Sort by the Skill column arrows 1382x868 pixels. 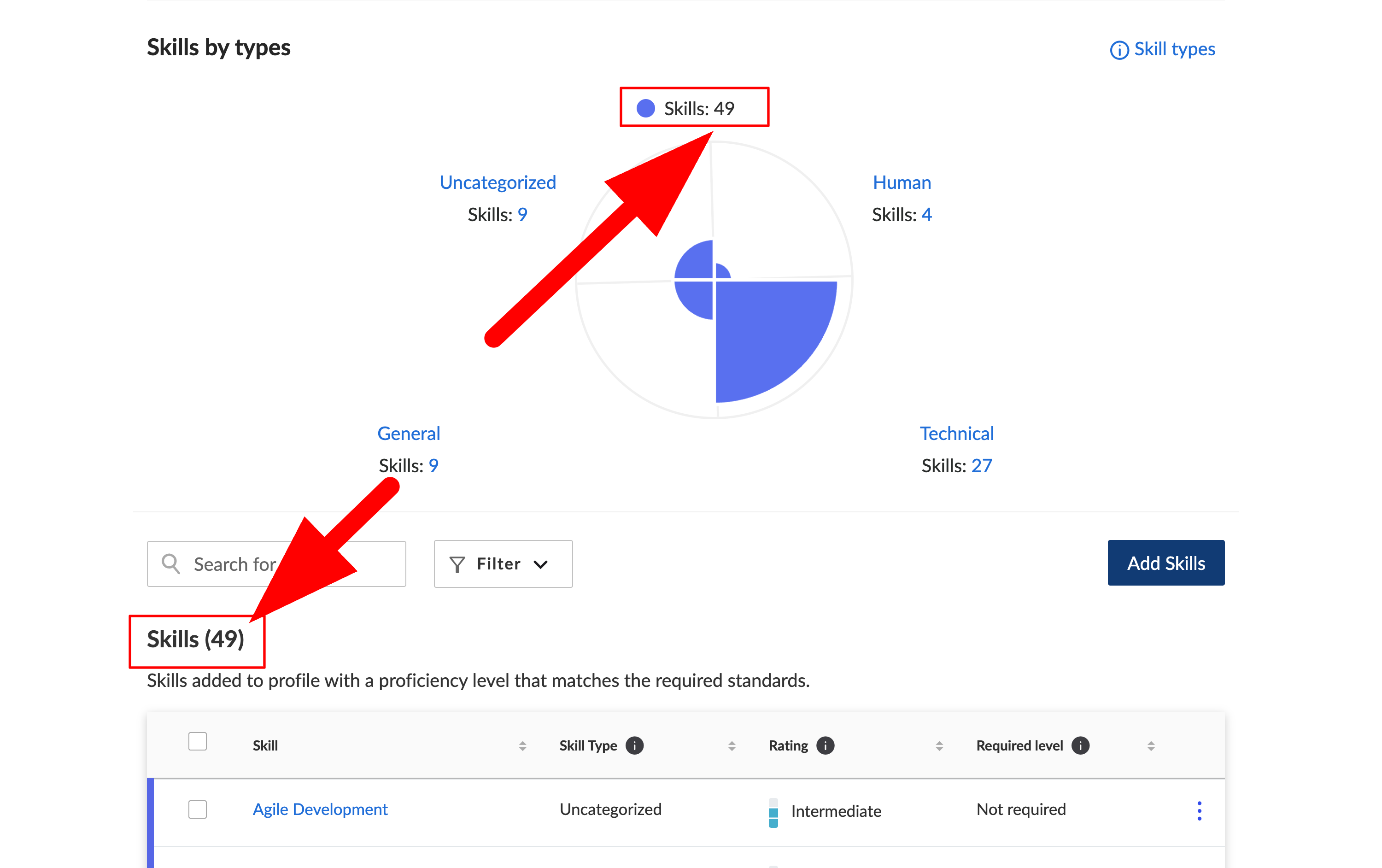(x=522, y=746)
